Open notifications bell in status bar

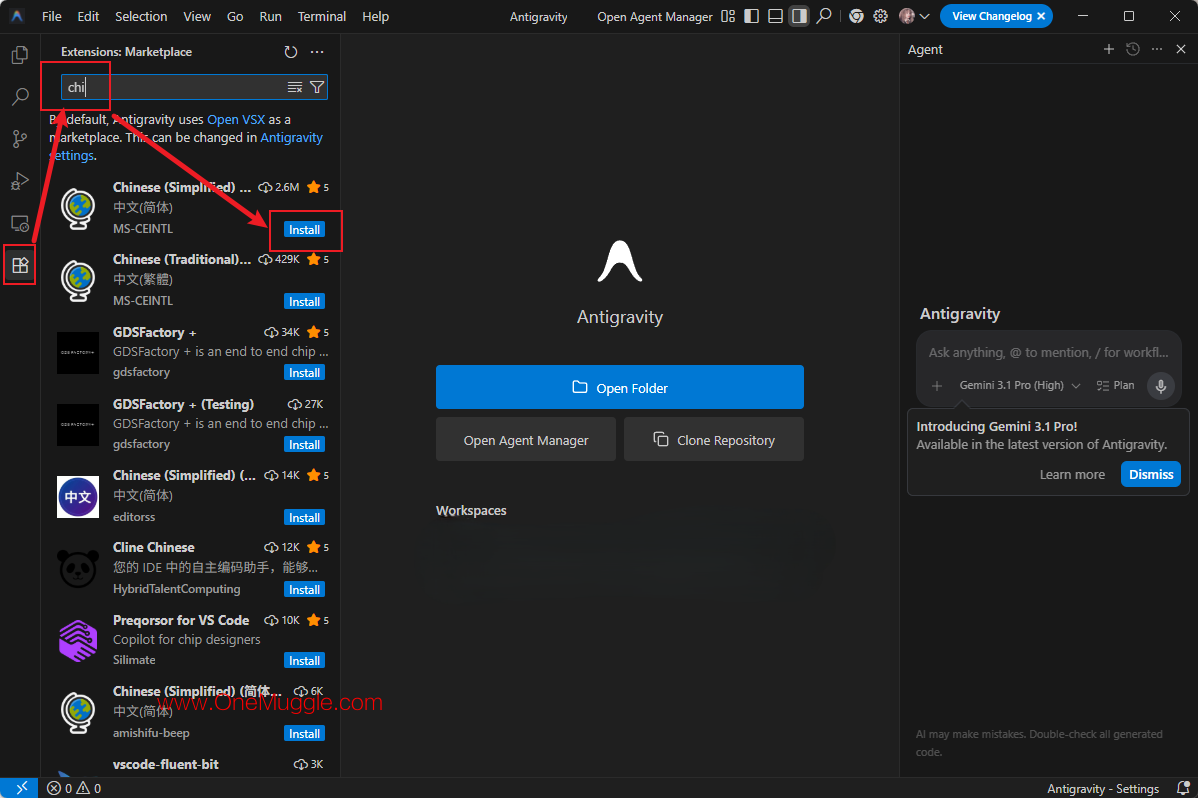(x=1183, y=788)
